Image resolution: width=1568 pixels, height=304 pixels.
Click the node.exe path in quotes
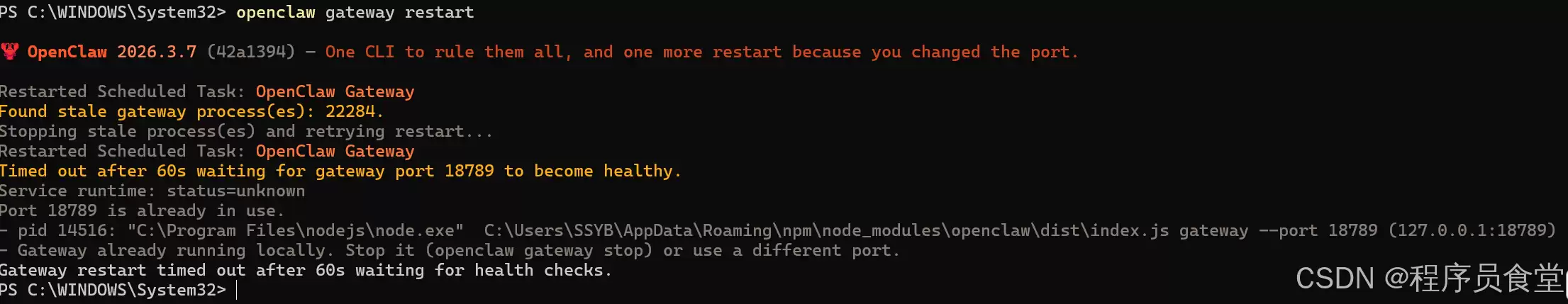click(296, 230)
